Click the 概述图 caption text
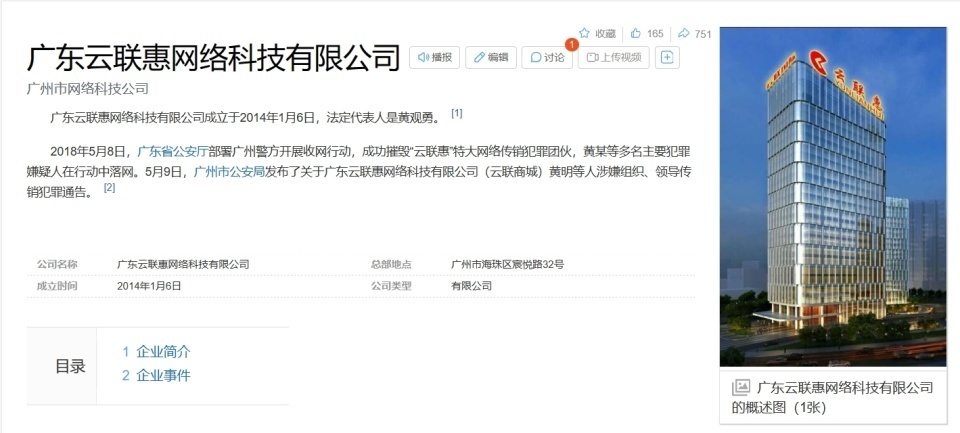960x433 pixels. click(832, 397)
